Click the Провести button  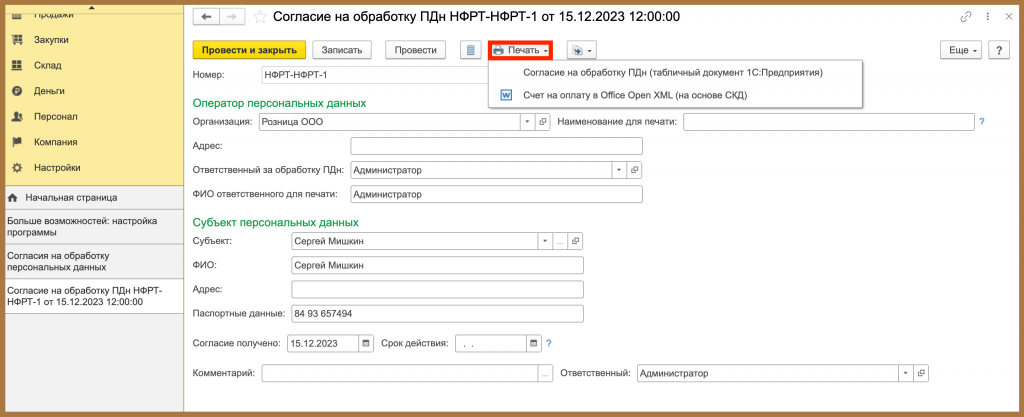415,50
